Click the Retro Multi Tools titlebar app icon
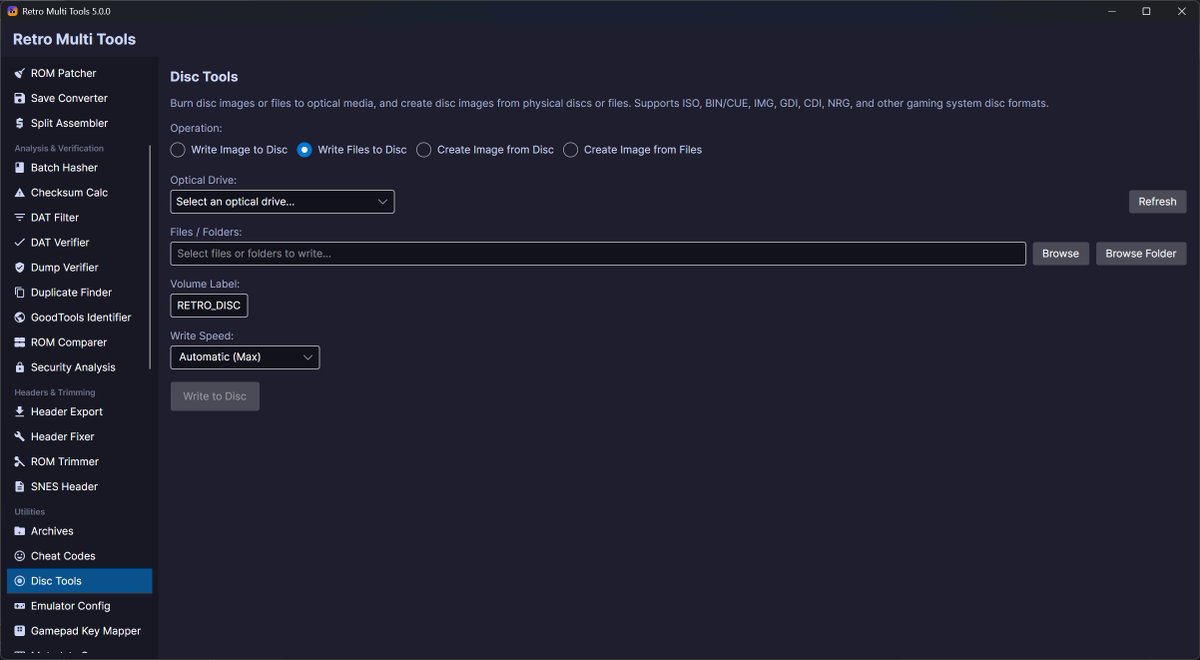 tap(12, 11)
